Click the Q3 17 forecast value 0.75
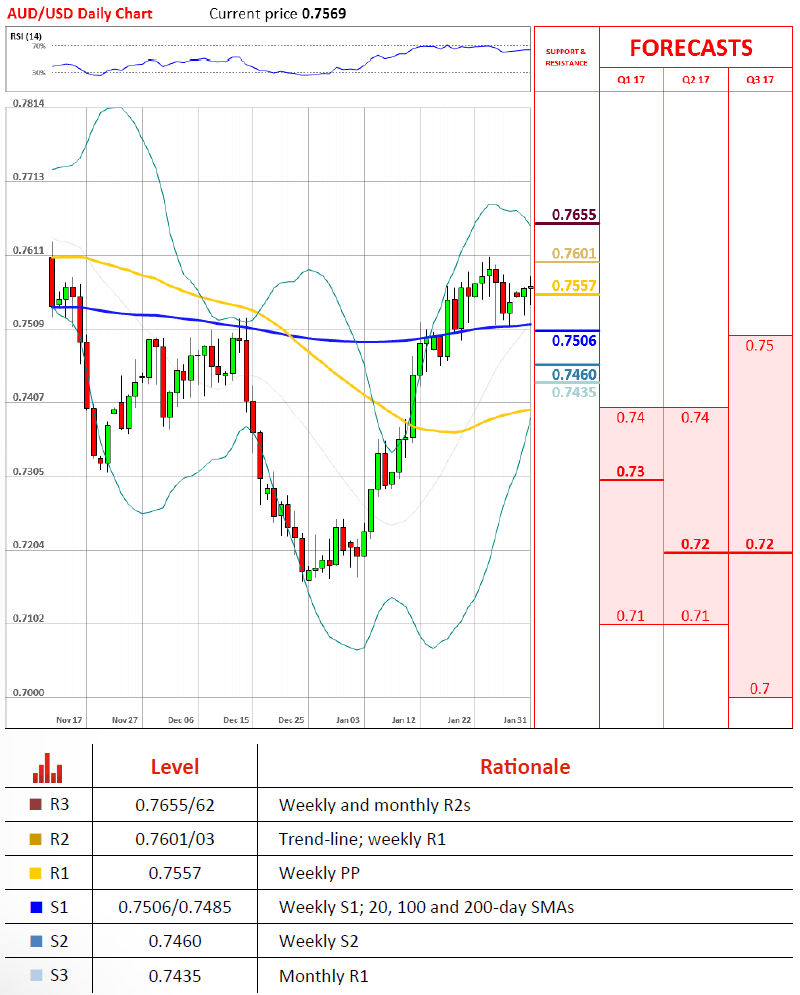The width and height of the screenshot is (800, 995). pyautogui.click(x=759, y=346)
